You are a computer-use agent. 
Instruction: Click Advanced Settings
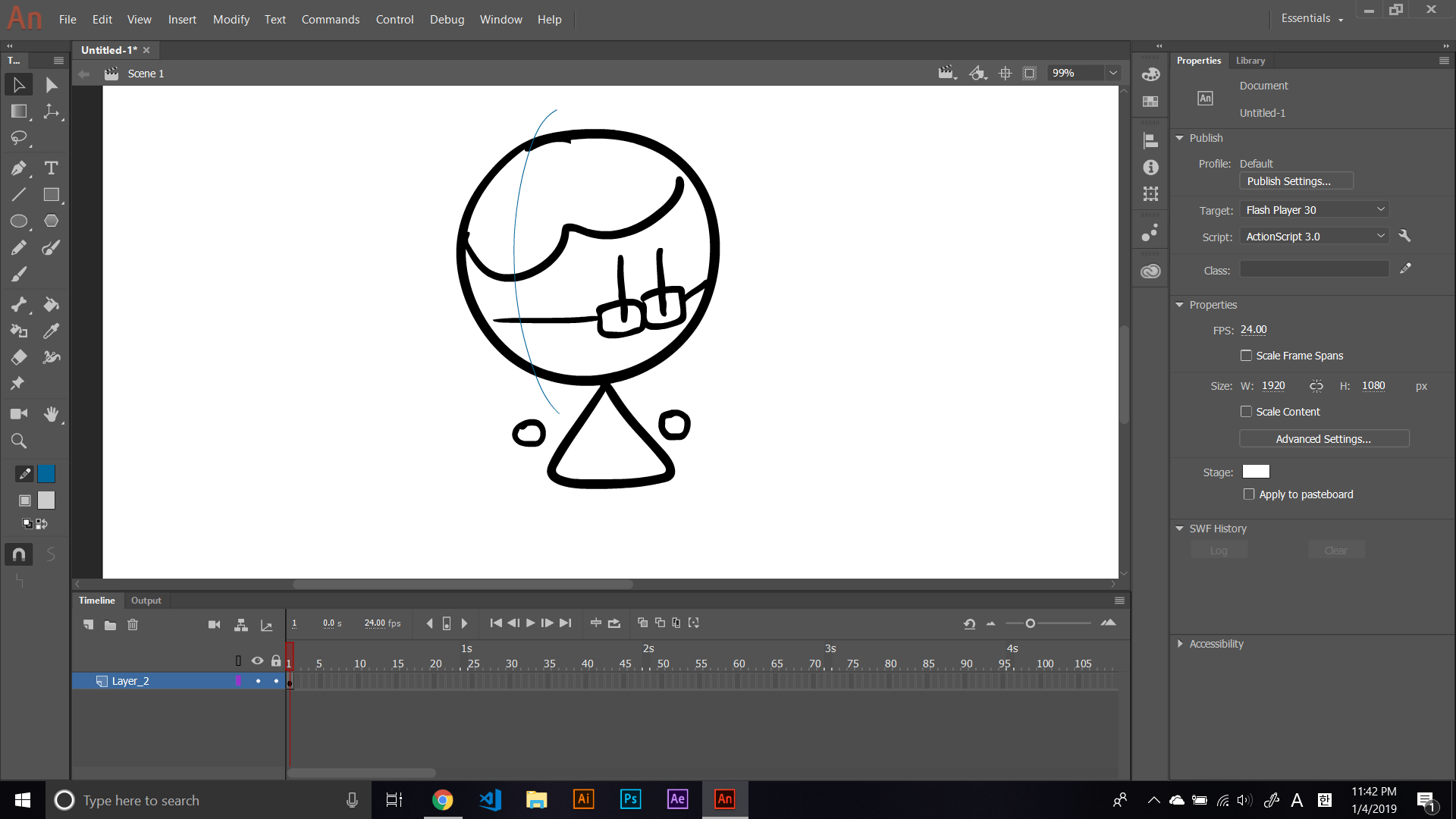(x=1324, y=438)
